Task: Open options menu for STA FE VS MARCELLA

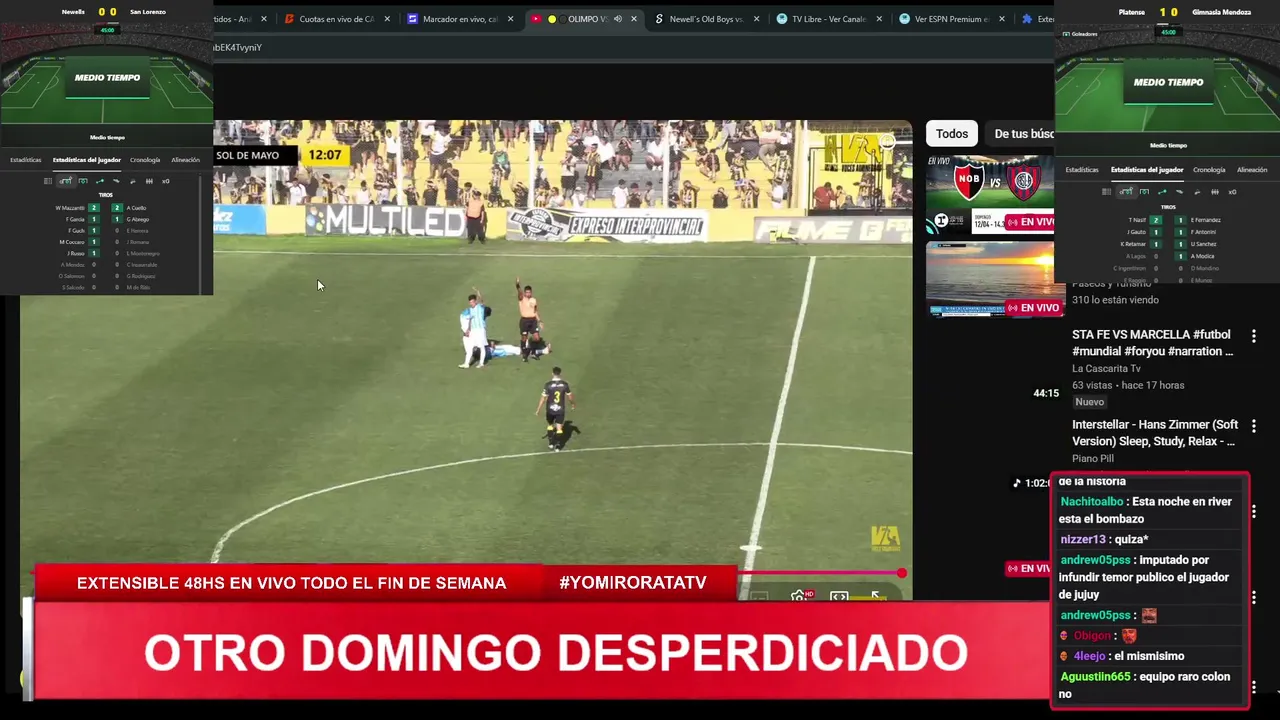Action: coord(1254,336)
